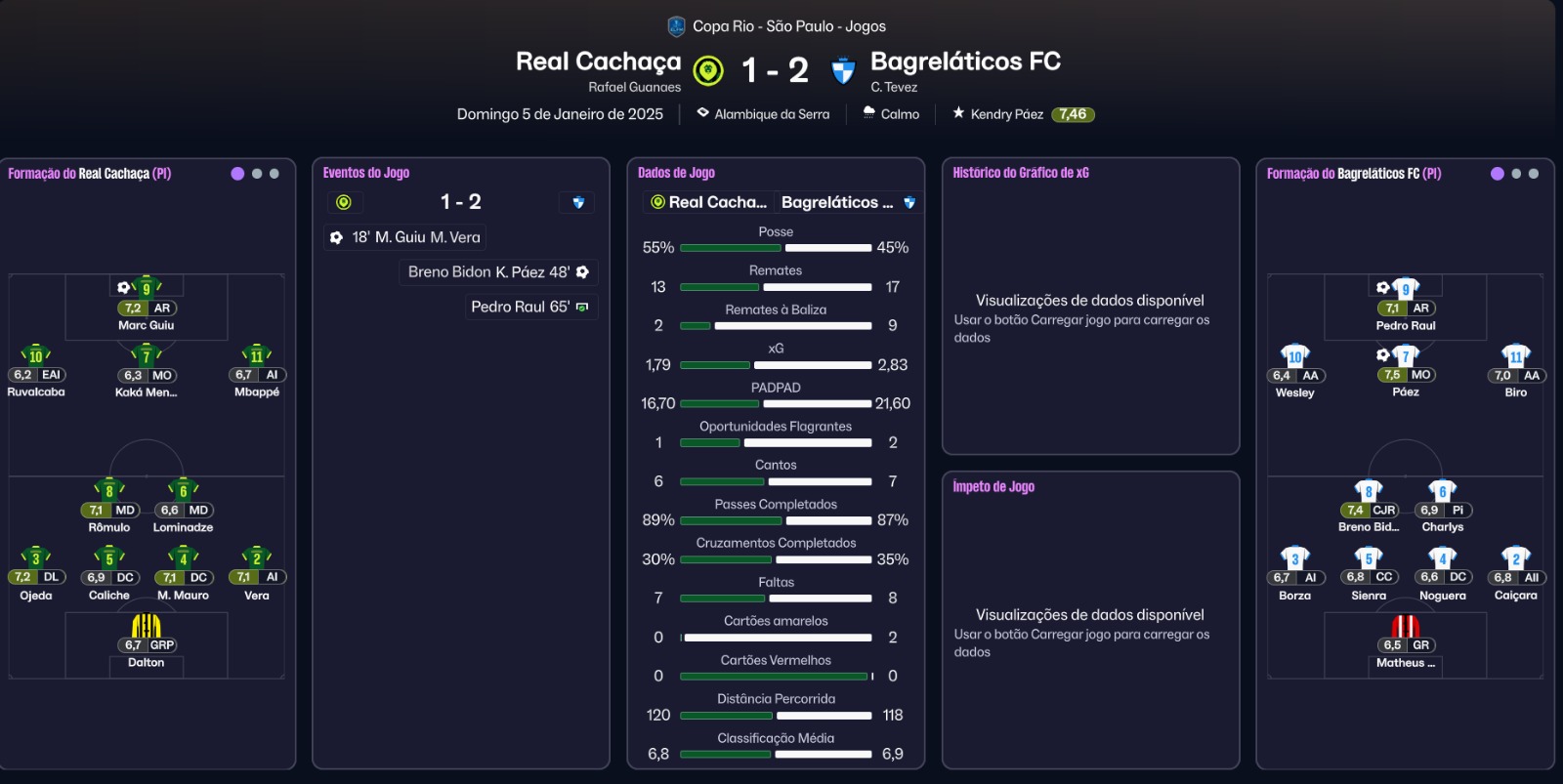Select second page dot in Bagreláticos formation panel
Viewport: 1563px width, 784px height.
(x=1516, y=174)
